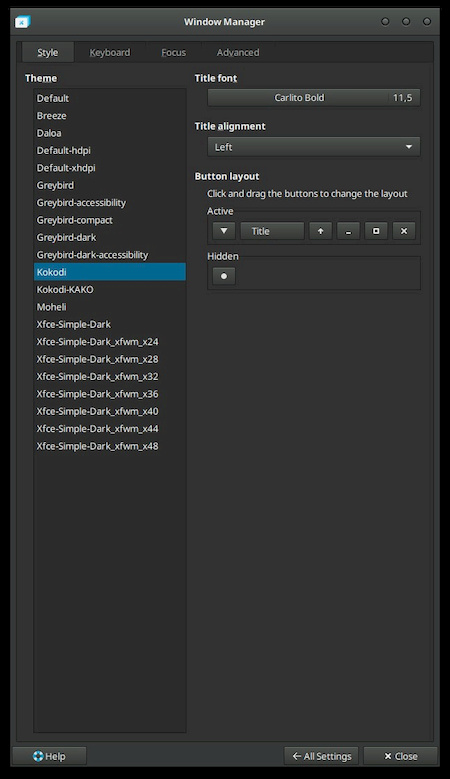Open the Title alignment dropdown

point(314,147)
